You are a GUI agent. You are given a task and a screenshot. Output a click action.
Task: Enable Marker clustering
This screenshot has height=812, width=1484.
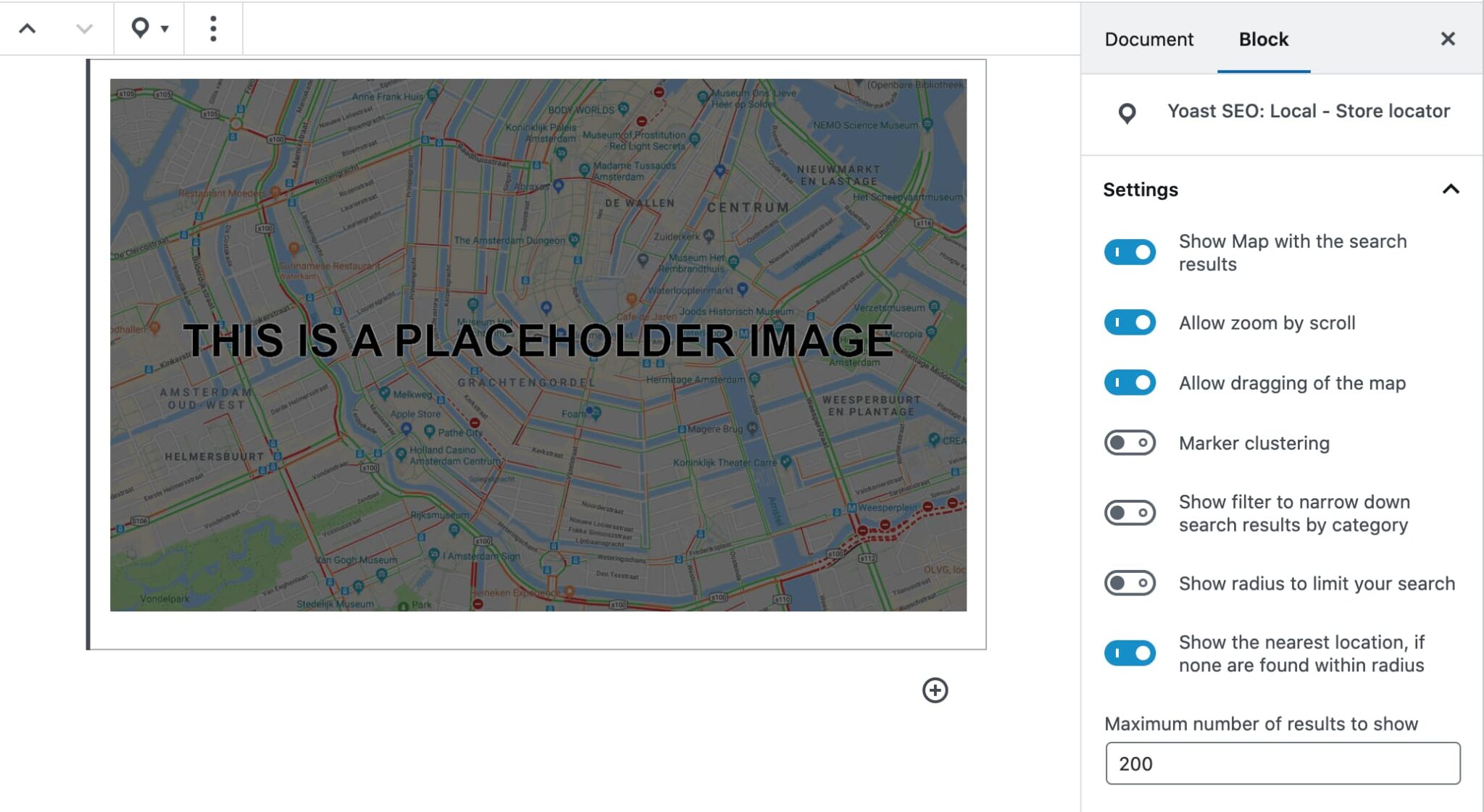click(1130, 443)
